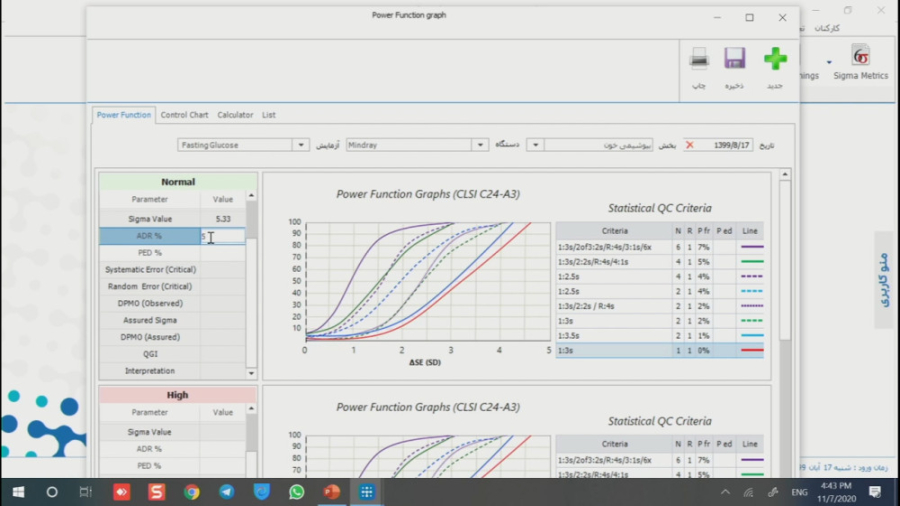Click Criteria column header in Normal list
Image resolution: width=900 pixels, height=506 pixels.
pos(614,231)
